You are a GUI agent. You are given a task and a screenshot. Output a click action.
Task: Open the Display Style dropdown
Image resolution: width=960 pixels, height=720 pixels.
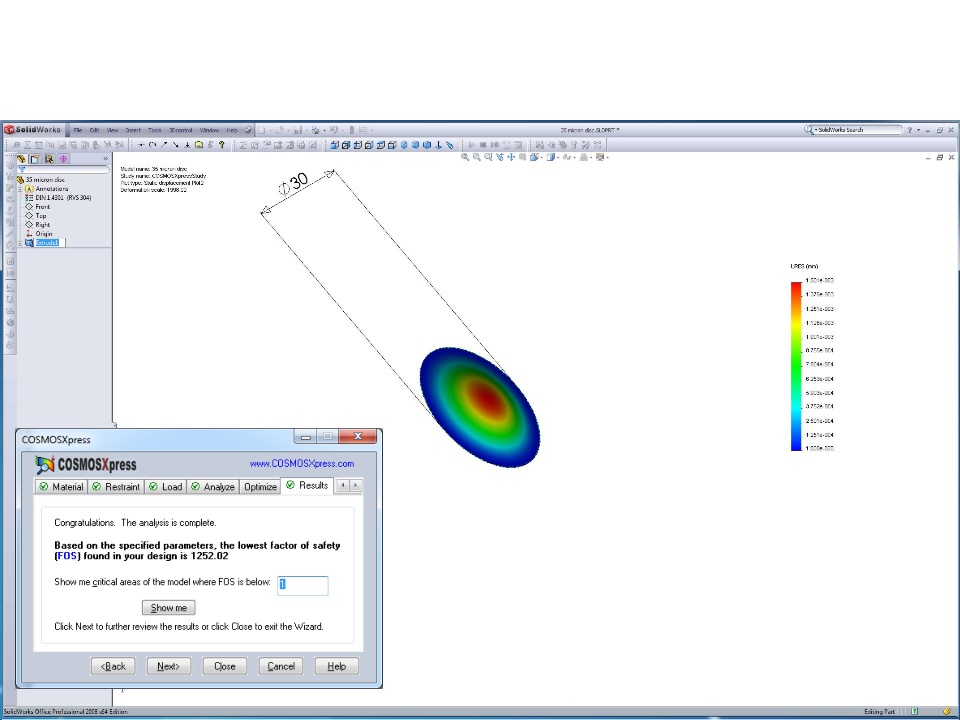[x=553, y=157]
